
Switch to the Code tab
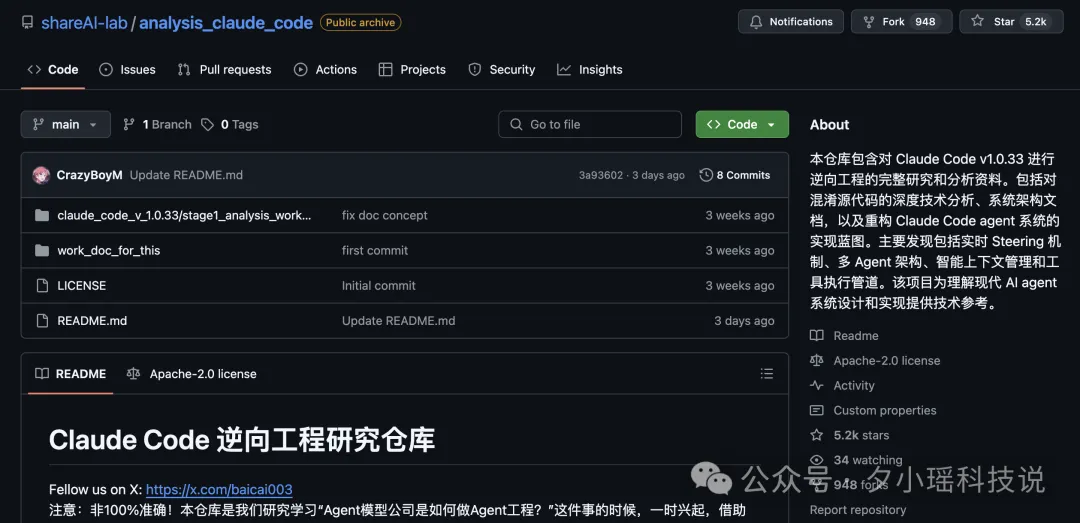coord(52,70)
